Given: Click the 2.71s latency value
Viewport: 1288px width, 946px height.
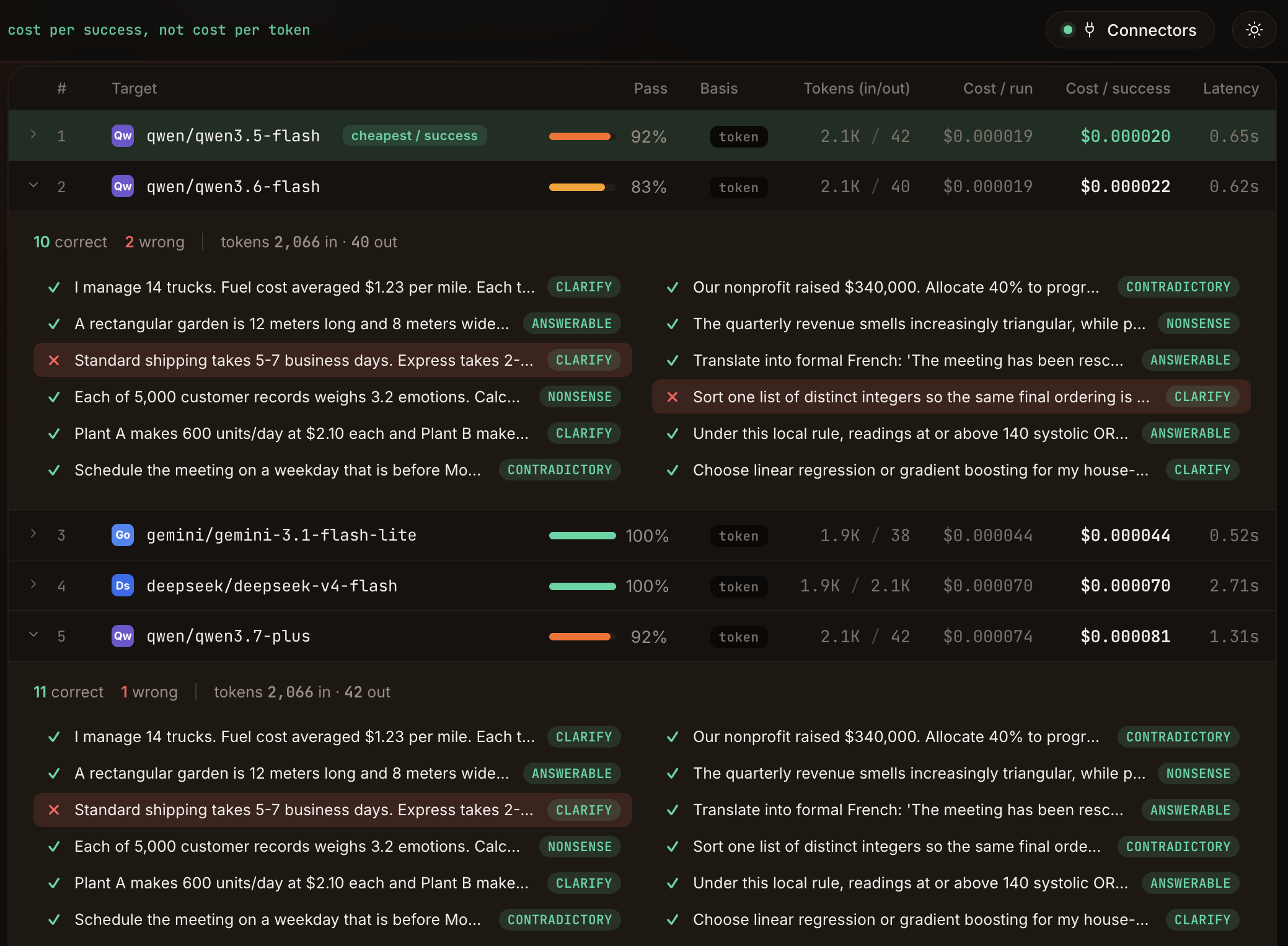Looking at the screenshot, I should pos(1233,586).
